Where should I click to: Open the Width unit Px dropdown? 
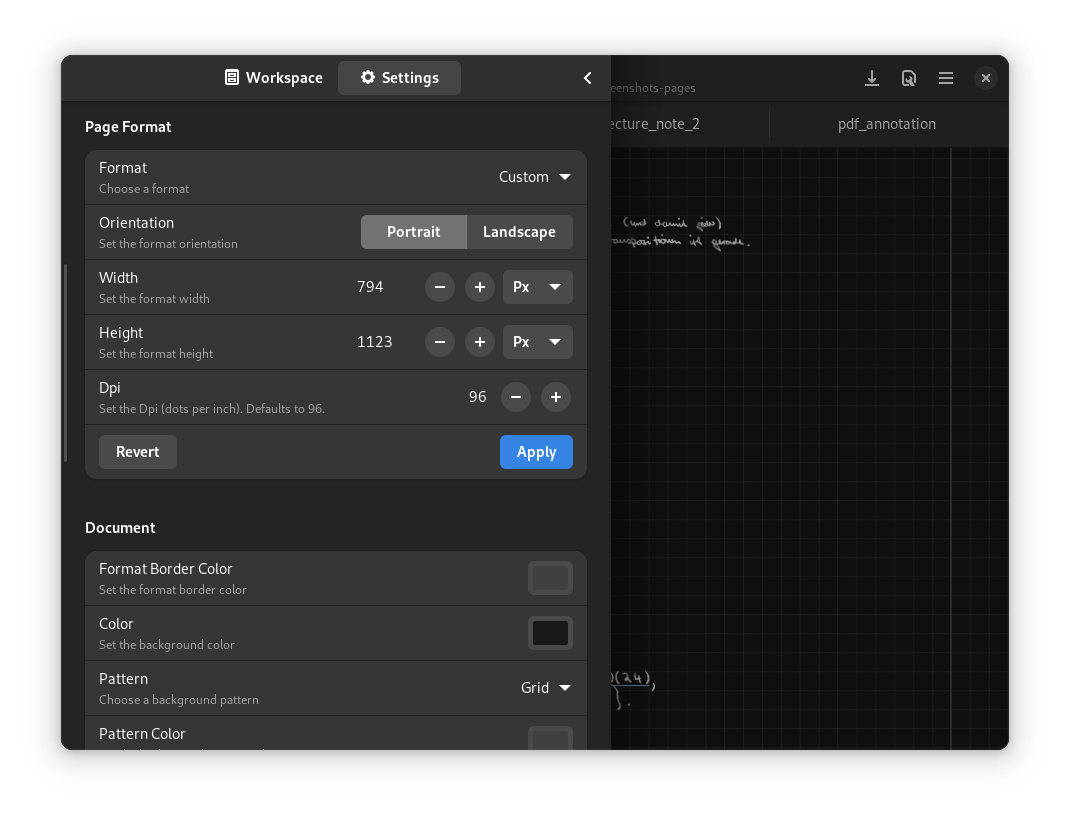[538, 287]
